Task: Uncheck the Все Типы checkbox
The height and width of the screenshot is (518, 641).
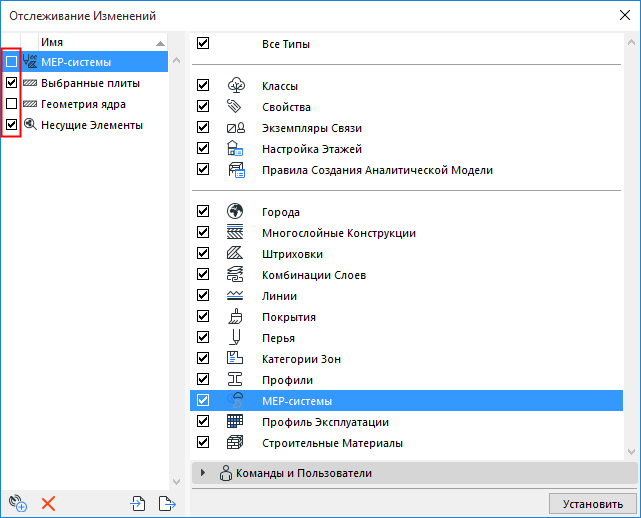Action: pyautogui.click(x=203, y=43)
